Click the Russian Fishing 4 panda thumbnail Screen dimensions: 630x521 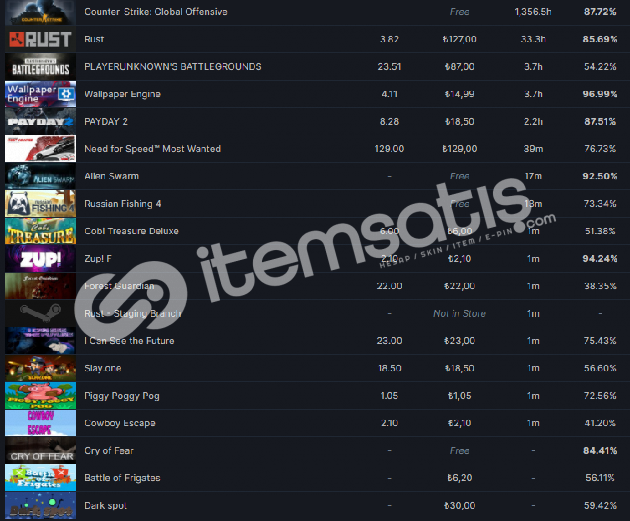(40, 204)
